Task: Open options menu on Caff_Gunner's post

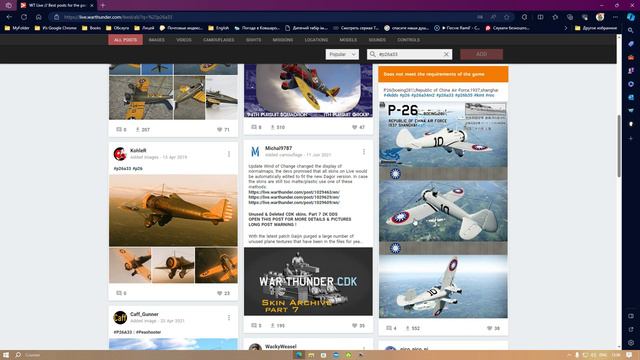Action: (x=229, y=318)
